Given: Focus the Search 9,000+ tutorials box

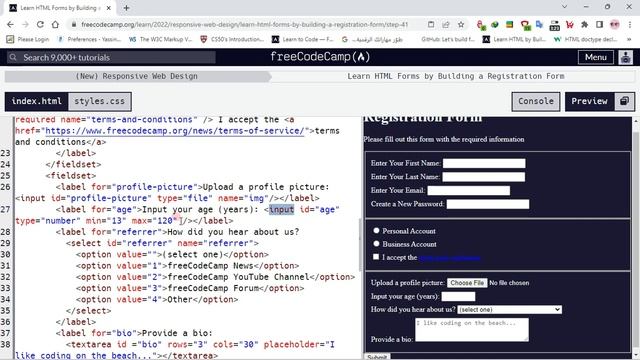Looking at the screenshot, I should [111, 58].
